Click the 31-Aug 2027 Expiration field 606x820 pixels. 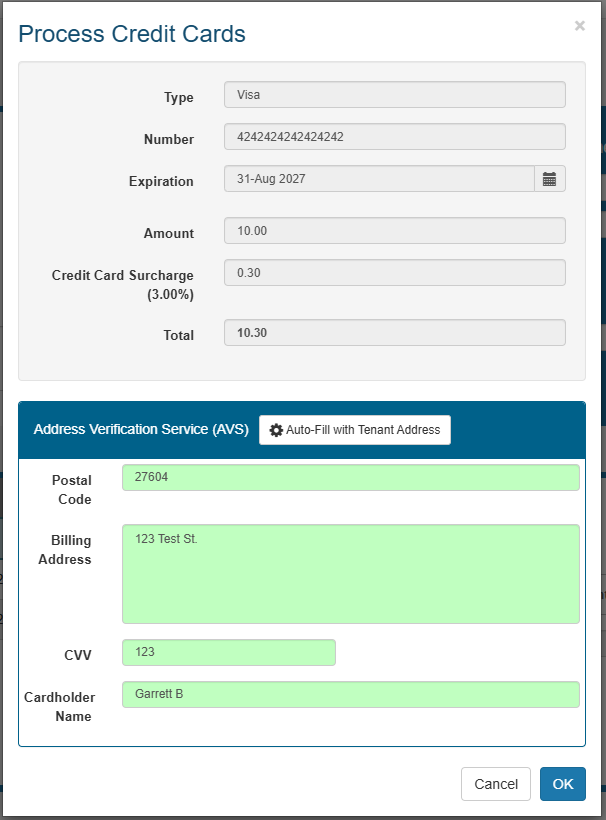coord(380,179)
